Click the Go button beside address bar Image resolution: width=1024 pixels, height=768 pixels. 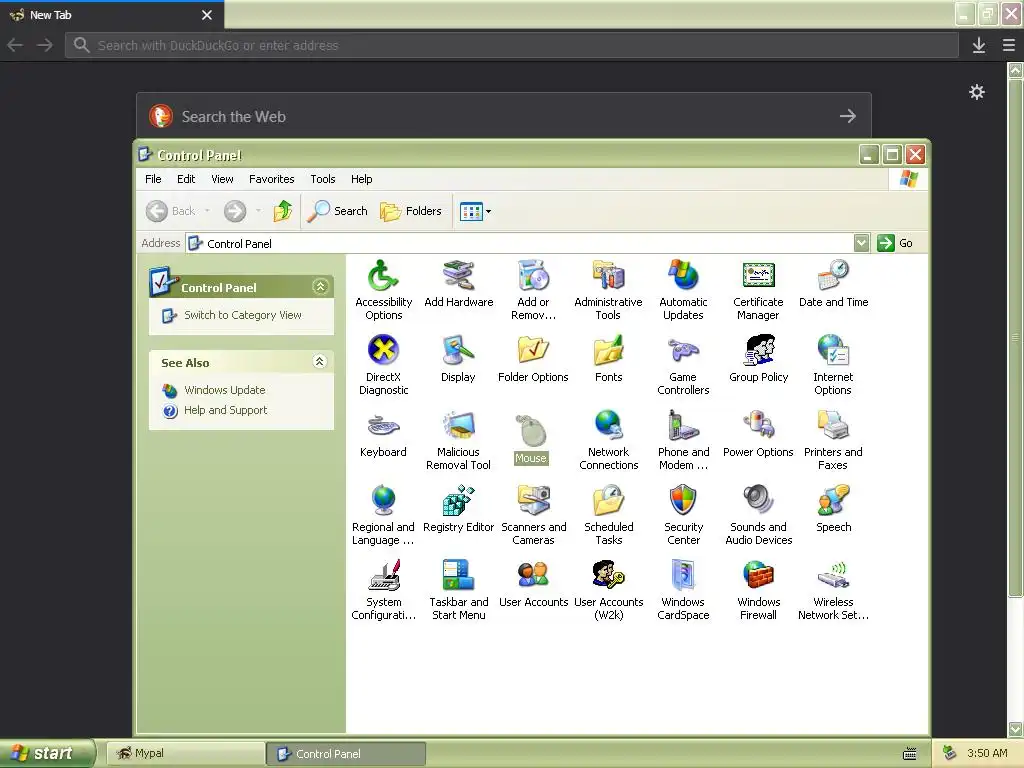coord(895,243)
